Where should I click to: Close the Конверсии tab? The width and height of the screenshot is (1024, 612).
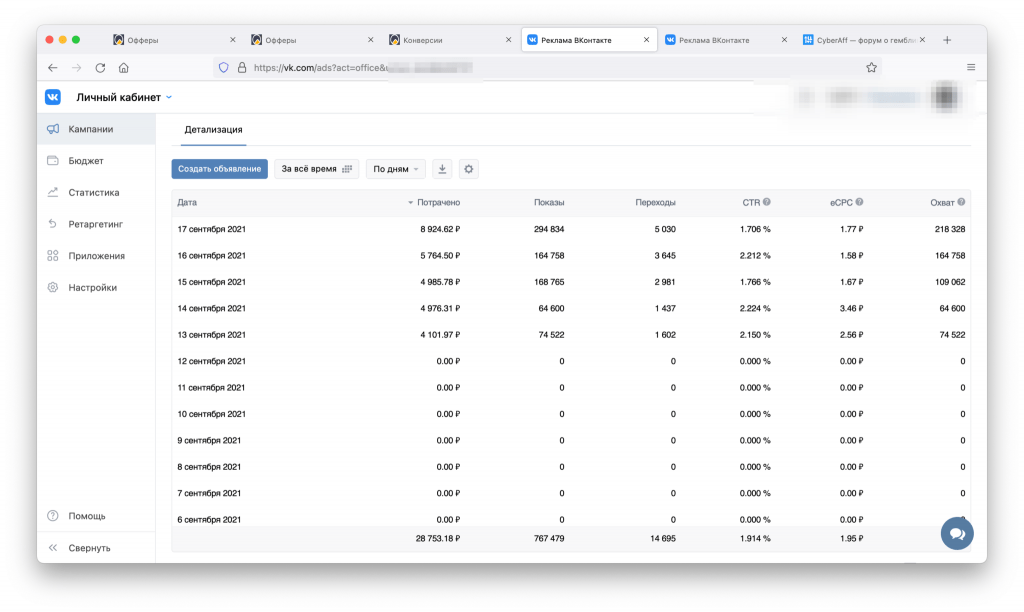pyautogui.click(x=509, y=40)
